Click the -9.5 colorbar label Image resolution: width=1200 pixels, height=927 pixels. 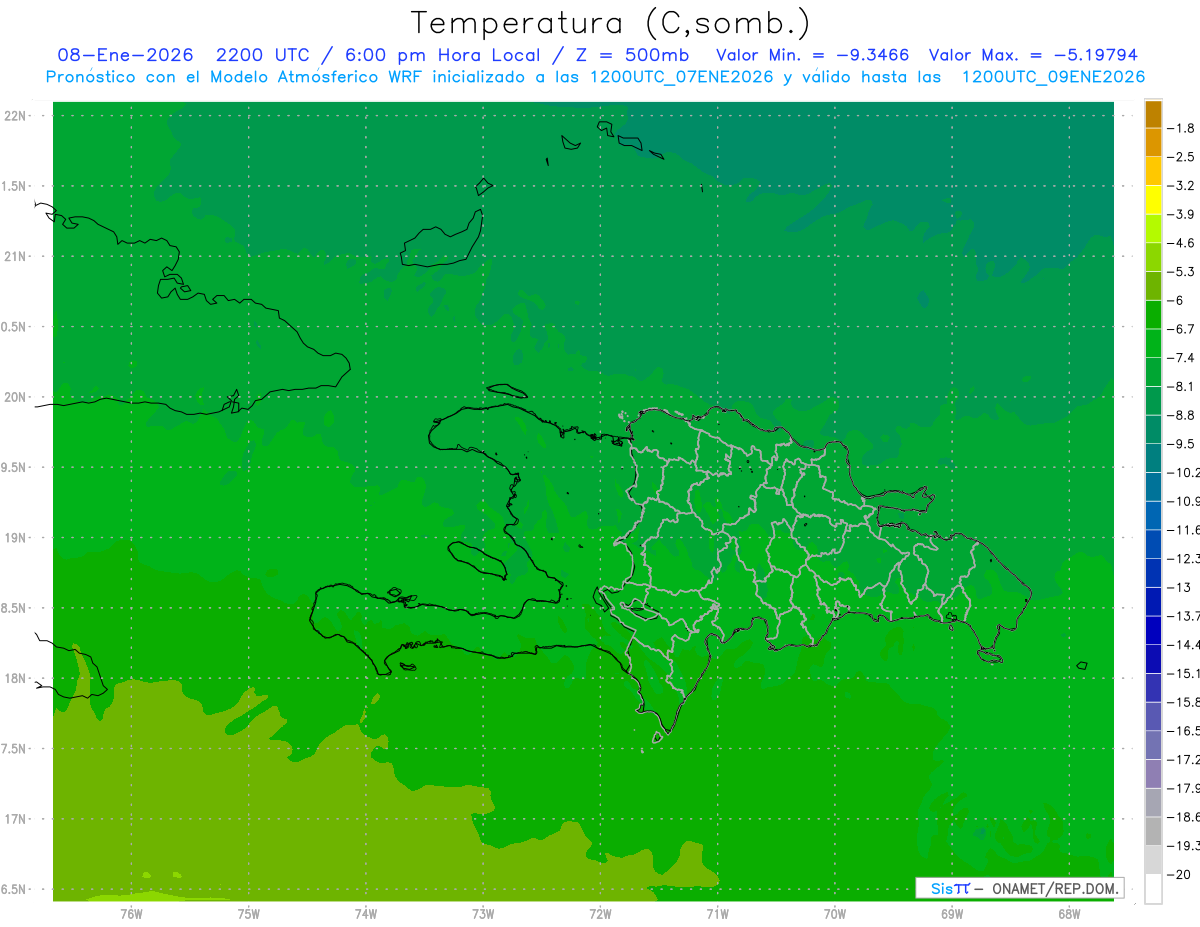(x=1181, y=443)
